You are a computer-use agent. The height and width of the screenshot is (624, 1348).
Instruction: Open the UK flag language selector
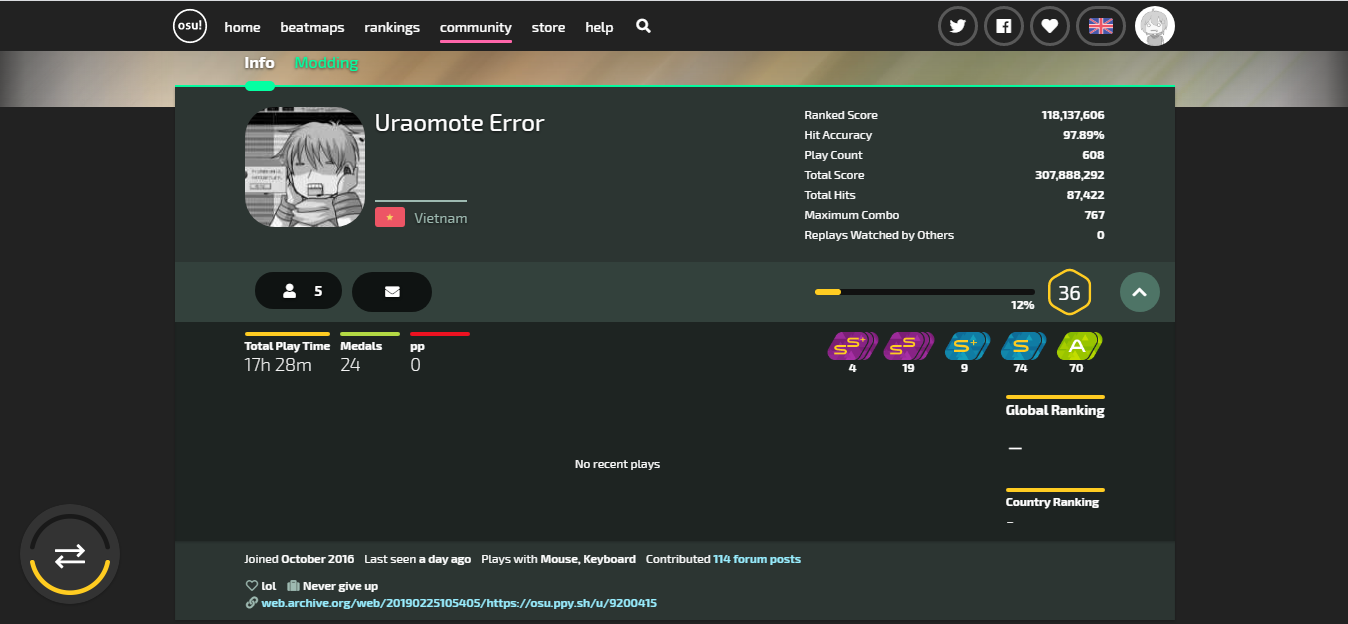click(1101, 26)
